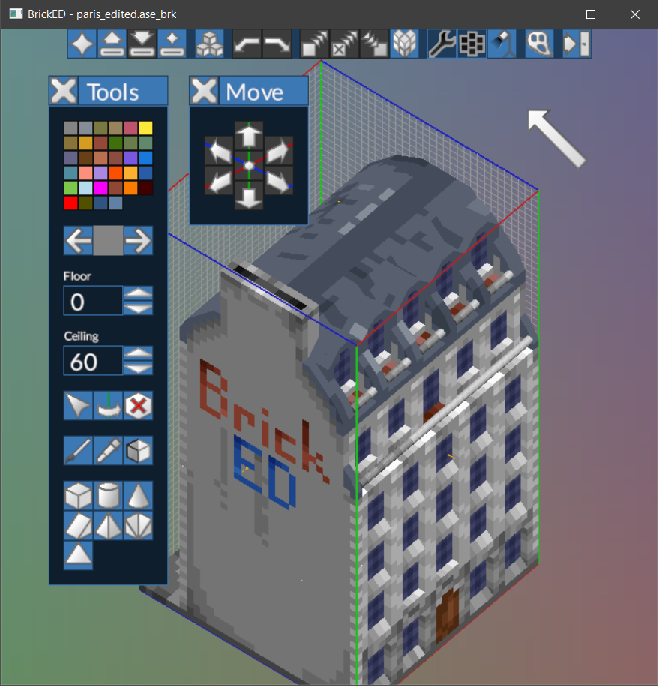This screenshot has height=686, width=658.
Task: Click the current gray color preview box
Action: point(108,240)
